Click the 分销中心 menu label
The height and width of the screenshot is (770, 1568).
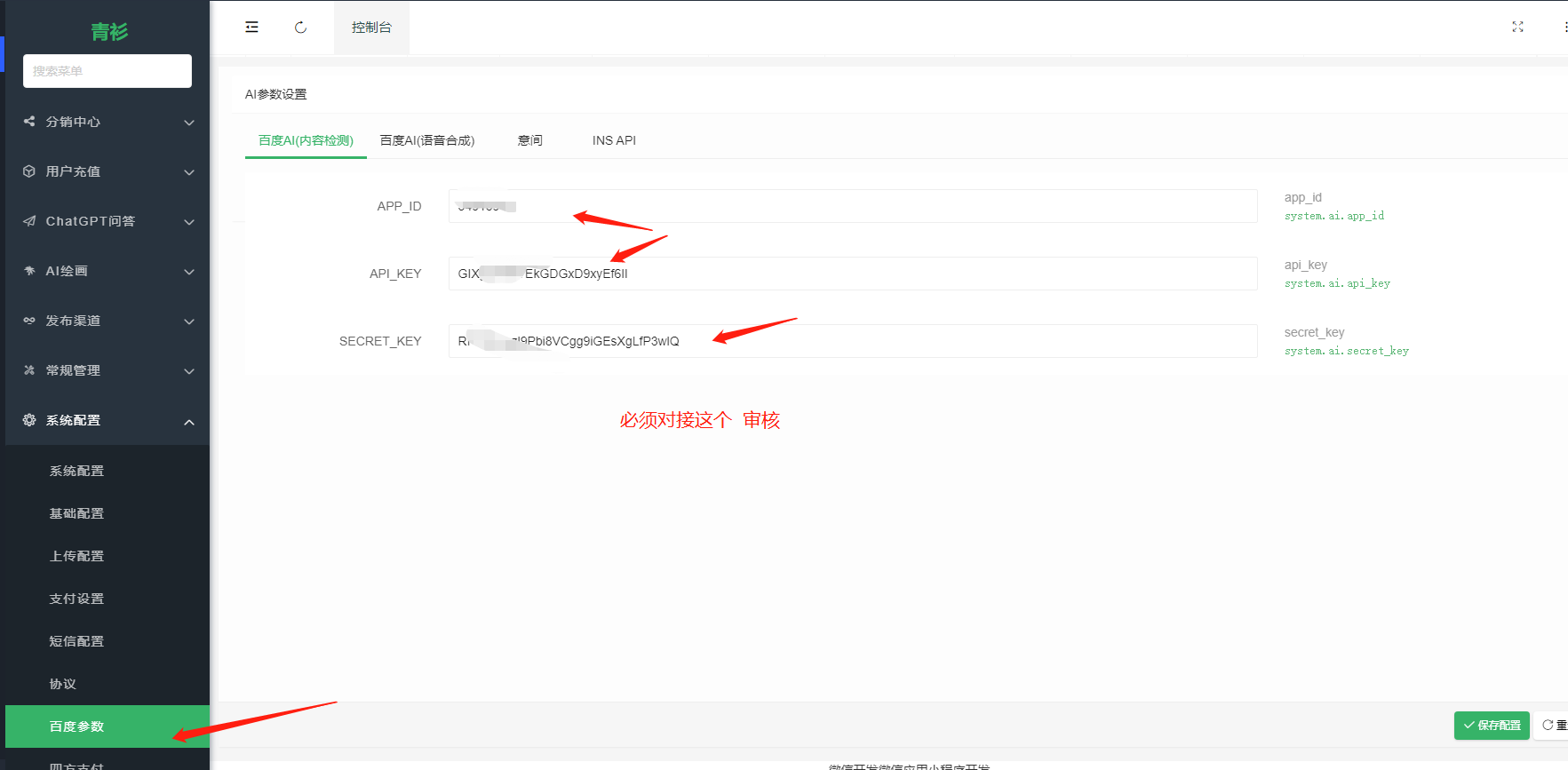(73, 122)
